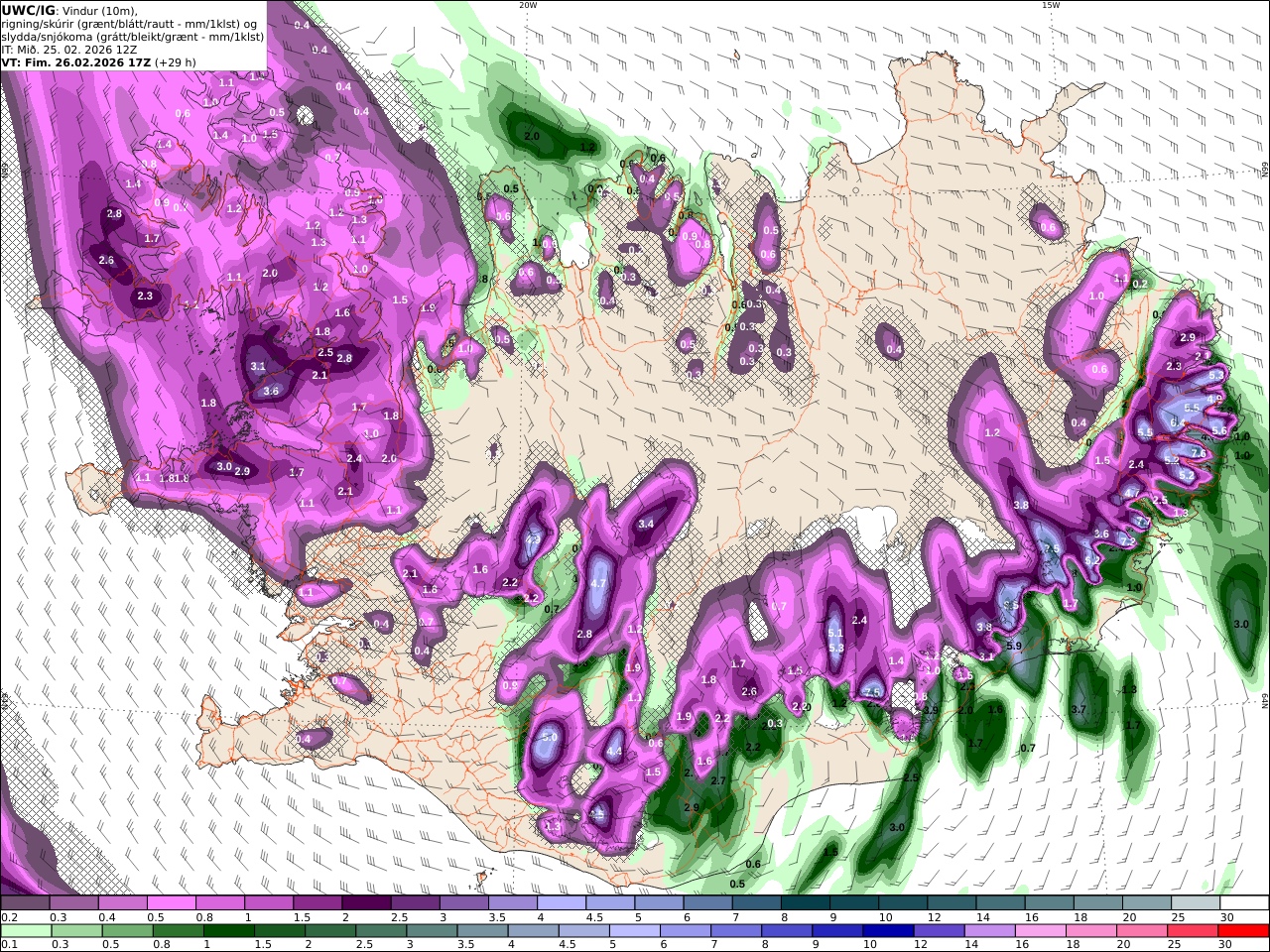Click the 'IT: Mið. 25. 02. 2026 12Z' line
The width and height of the screenshot is (1270, 952).
[69, 49]
